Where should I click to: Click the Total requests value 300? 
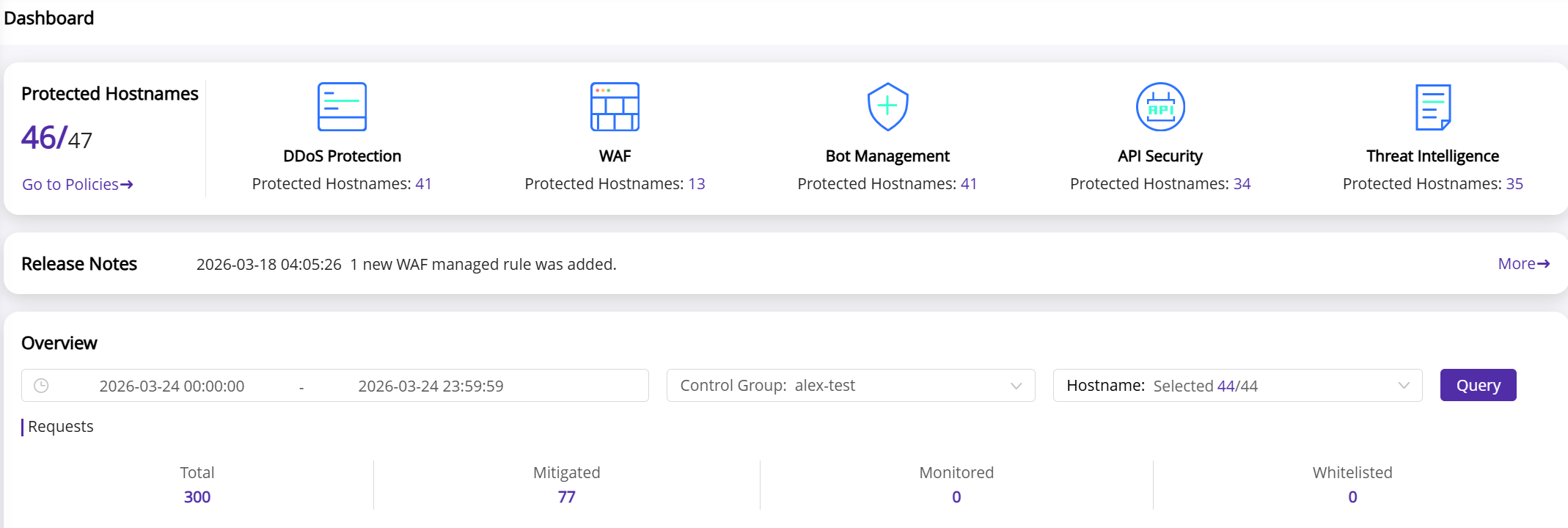(x=197, y=496)
